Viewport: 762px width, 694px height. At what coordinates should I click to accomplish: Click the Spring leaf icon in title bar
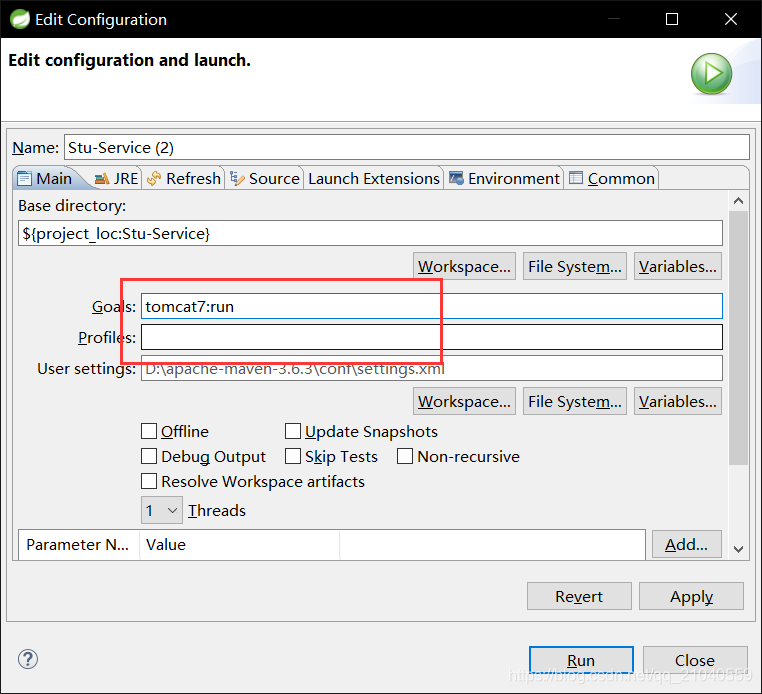click(20, 19)
